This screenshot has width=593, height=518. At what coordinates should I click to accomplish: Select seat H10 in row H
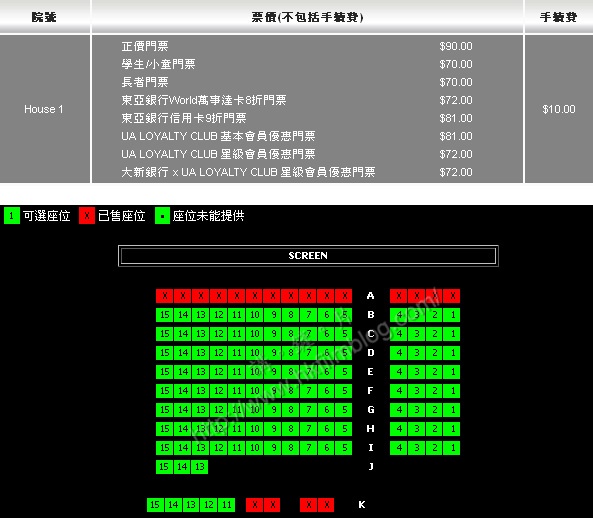[255, 428]
